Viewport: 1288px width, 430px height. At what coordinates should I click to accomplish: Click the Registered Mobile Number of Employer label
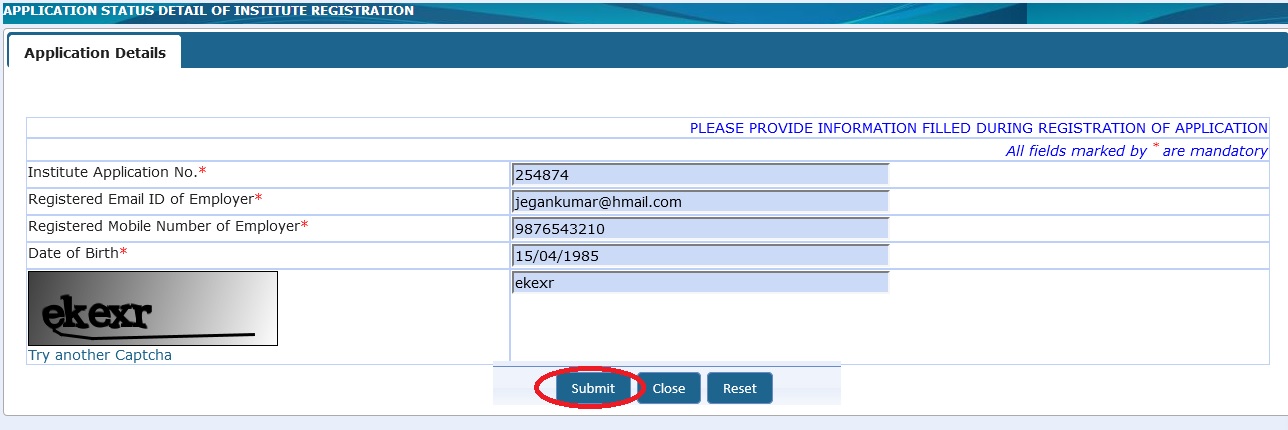click(x=163, y=226)
